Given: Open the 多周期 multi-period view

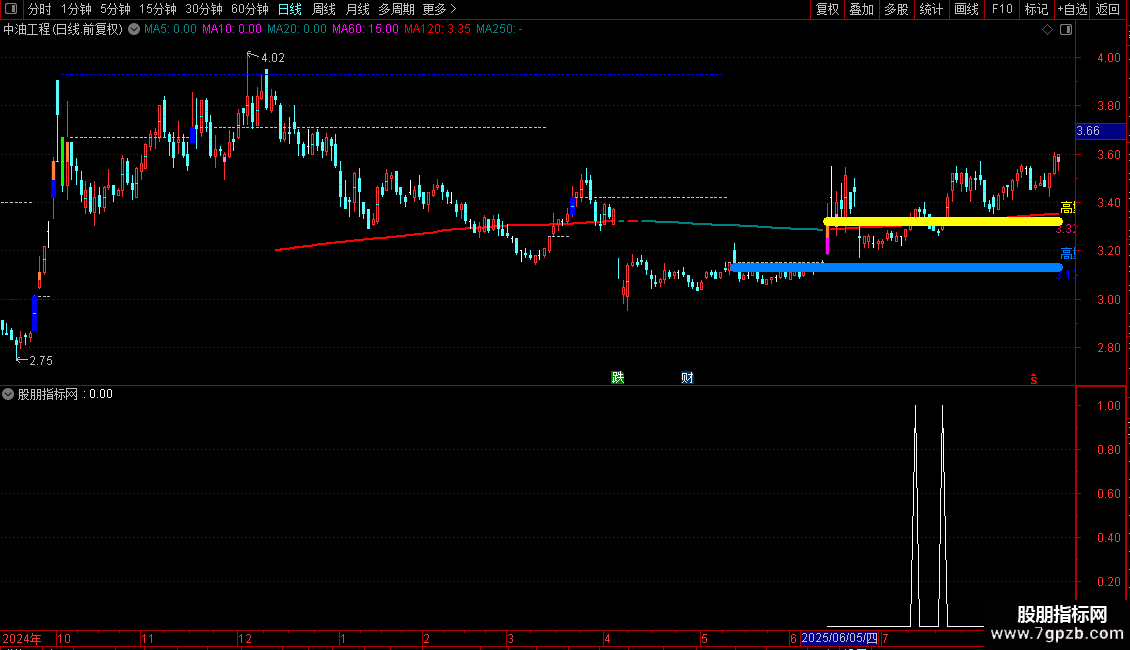Looking at the screenshot, I should (396, 9).
